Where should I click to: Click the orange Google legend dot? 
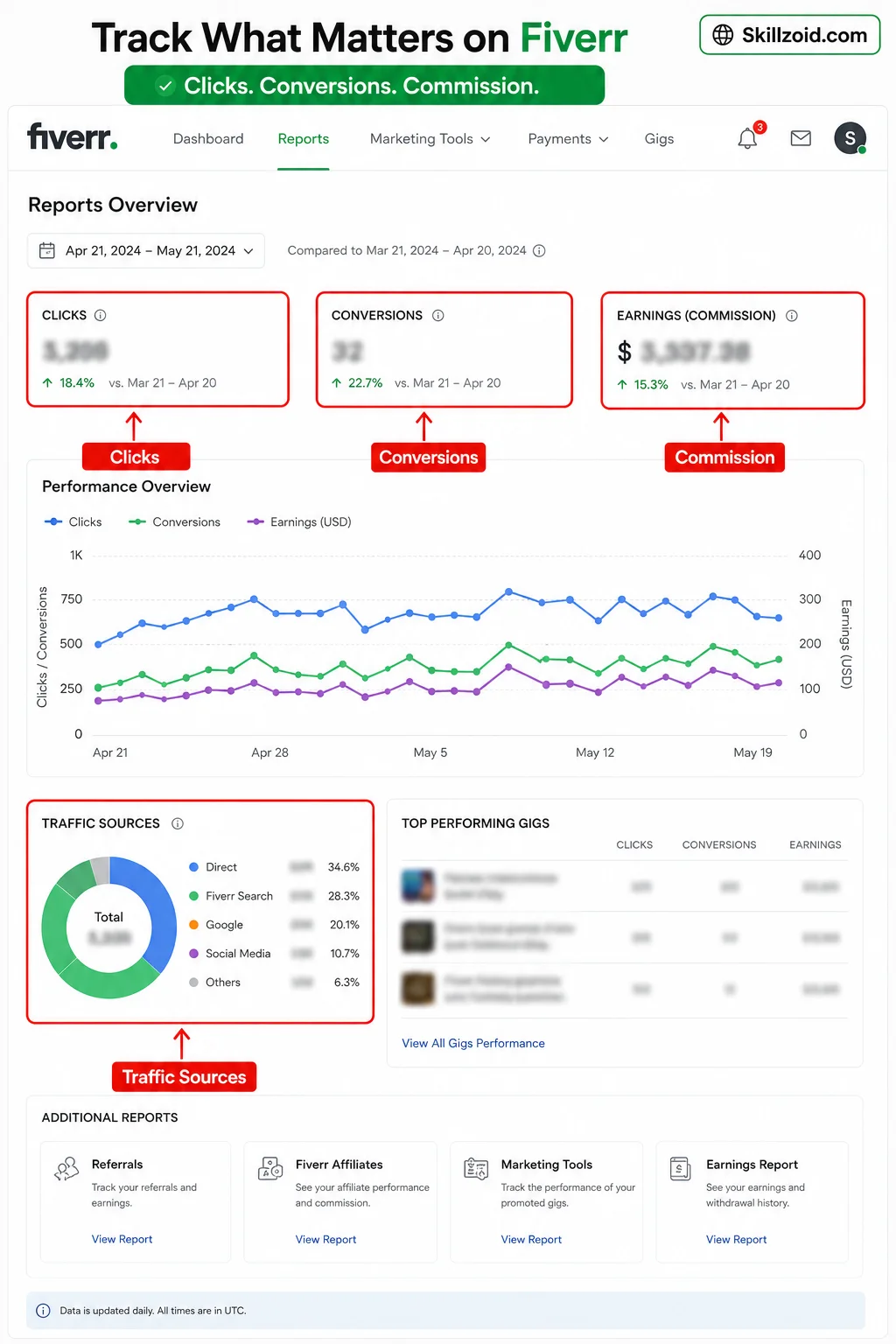coord(194,925)
